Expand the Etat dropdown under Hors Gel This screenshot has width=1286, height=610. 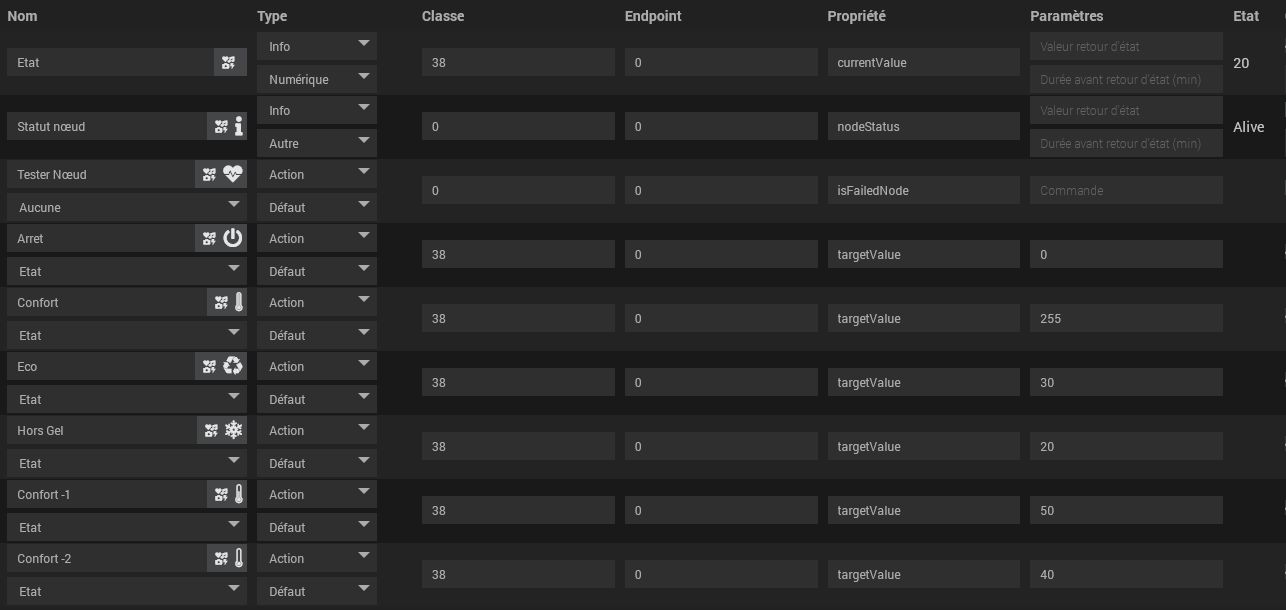pyautogui.click(x=127, y=463)
